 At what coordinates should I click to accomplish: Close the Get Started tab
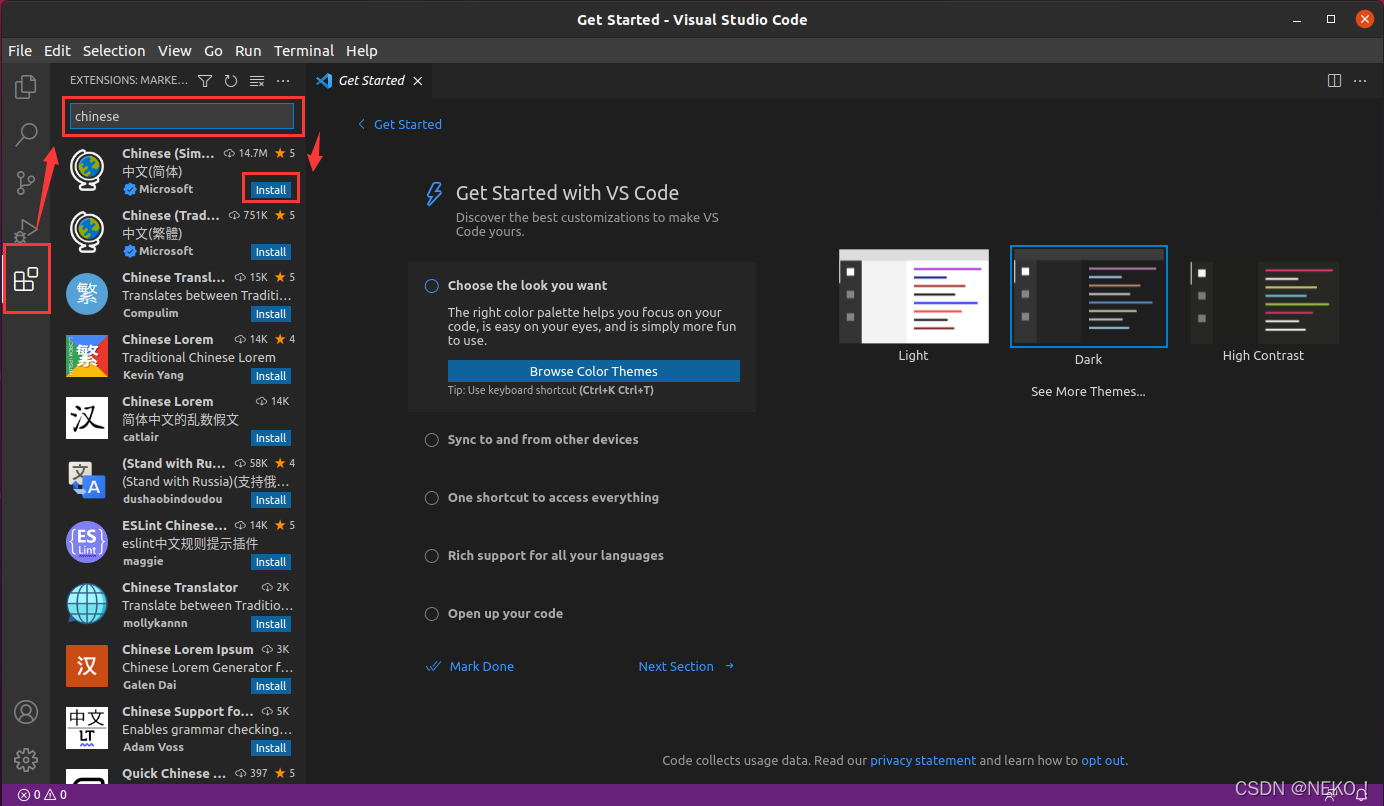(418, 81)
